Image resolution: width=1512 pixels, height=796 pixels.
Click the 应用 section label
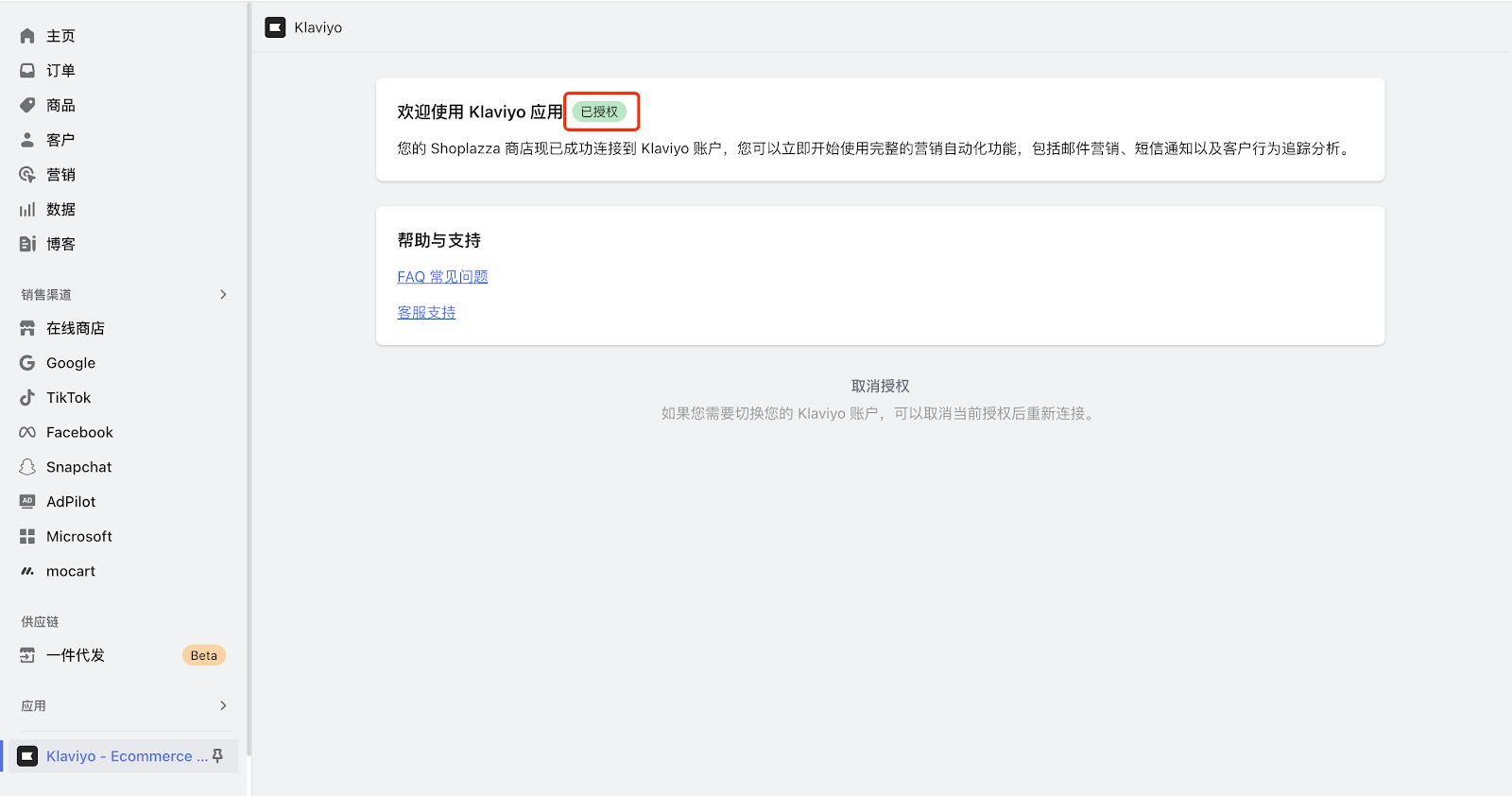coord(33,705)
